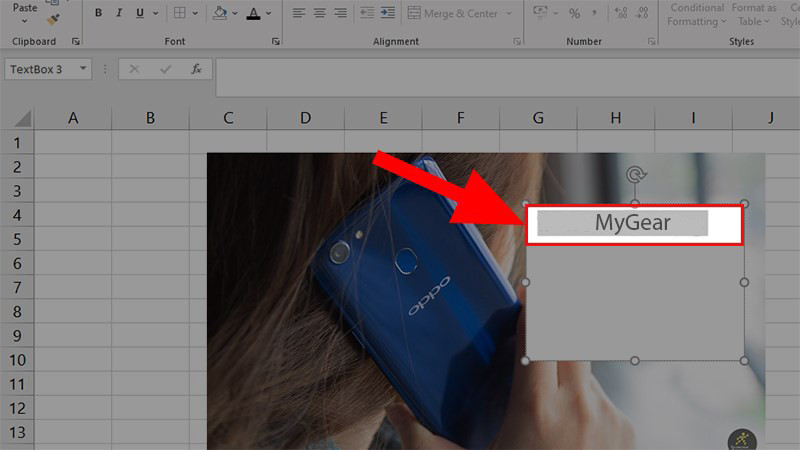This screenshot has height=450, width=800.
Task: Apply accounting number format
Action: [x=540, y=13]
